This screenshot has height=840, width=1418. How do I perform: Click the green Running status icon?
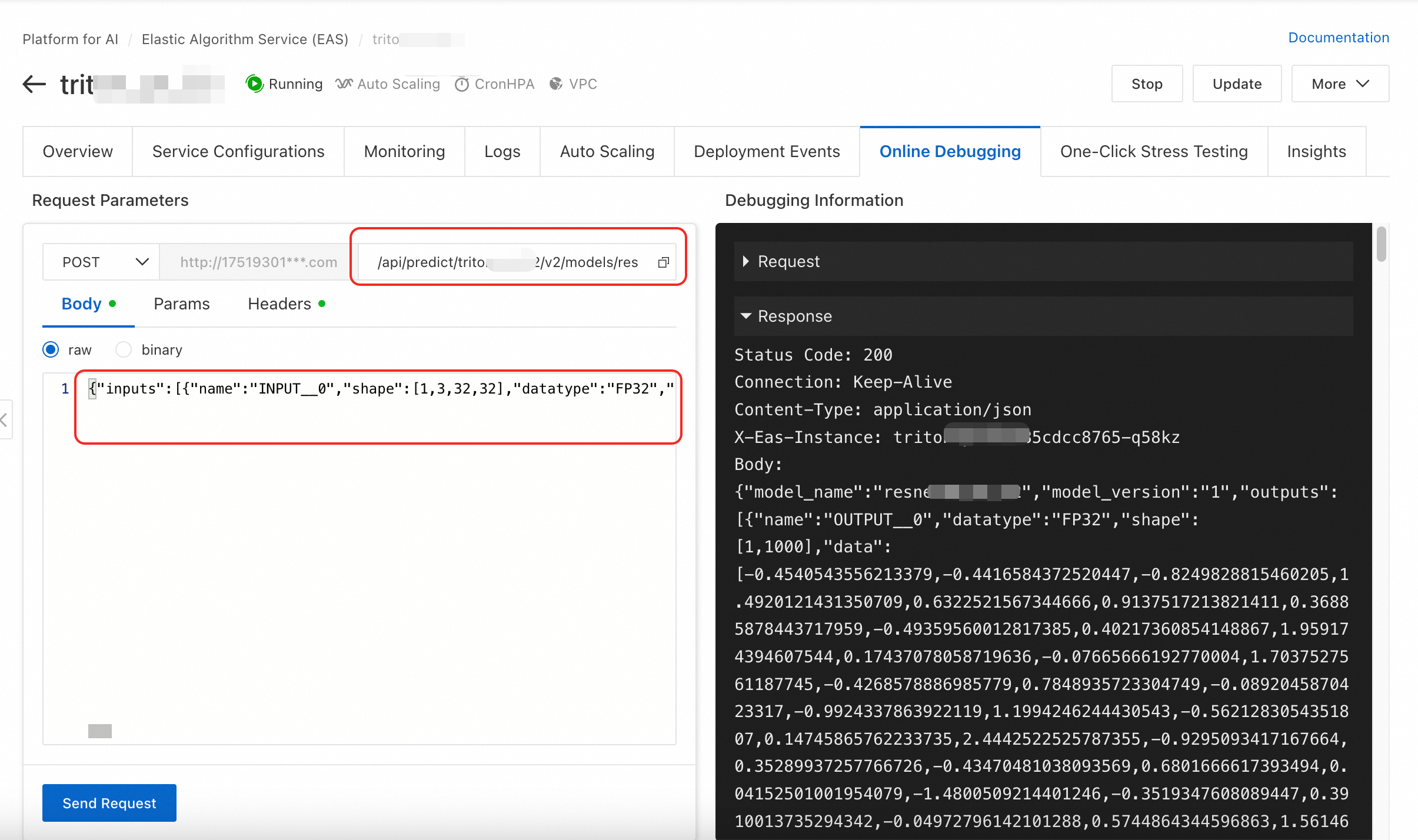(254, 84)
